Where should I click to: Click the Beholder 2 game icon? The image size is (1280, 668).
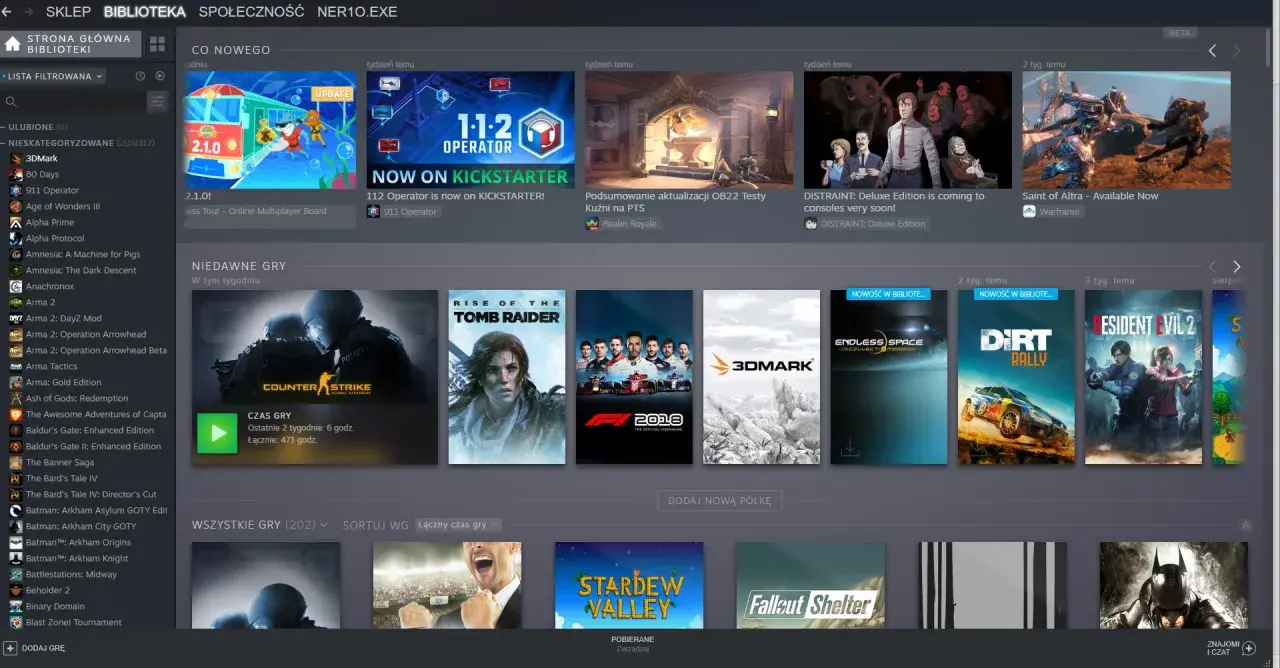click(x=16, y=590)
